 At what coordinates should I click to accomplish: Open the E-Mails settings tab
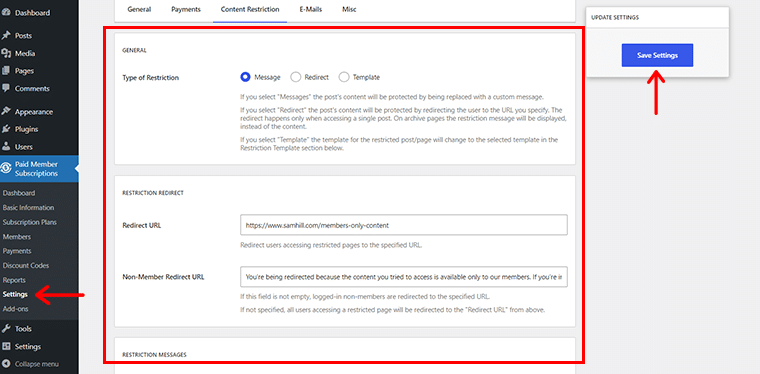coord(310,9)
